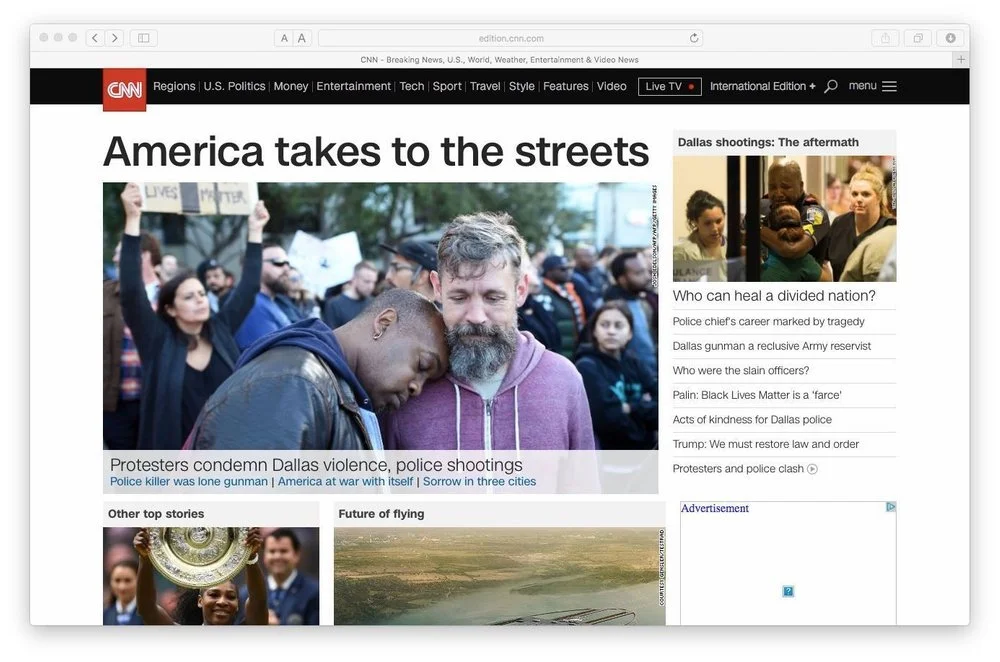
Task: Open Trump: We must restore law and order
Action: (766, 444)
